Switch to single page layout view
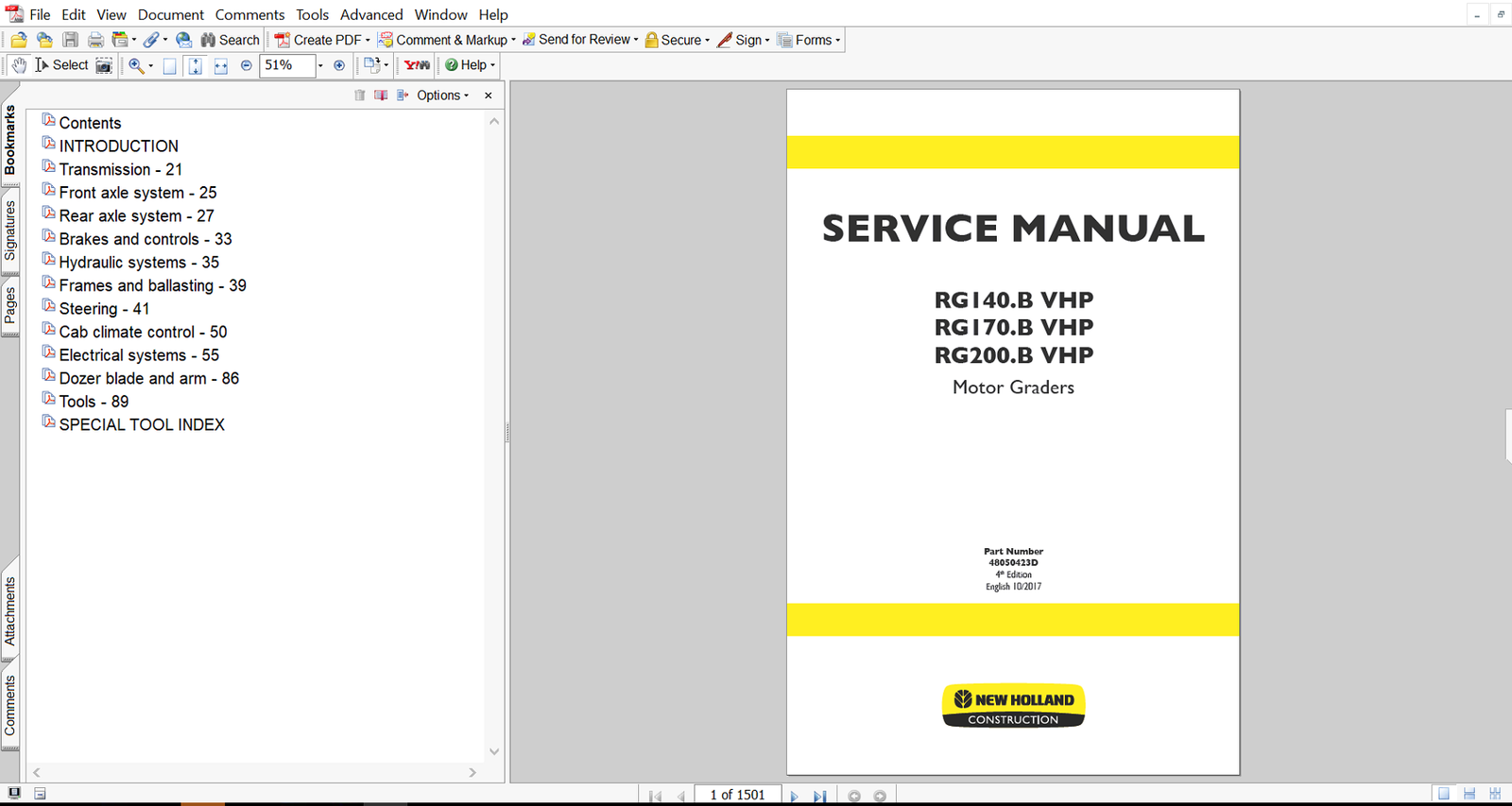 click(x=1443, y=794)
